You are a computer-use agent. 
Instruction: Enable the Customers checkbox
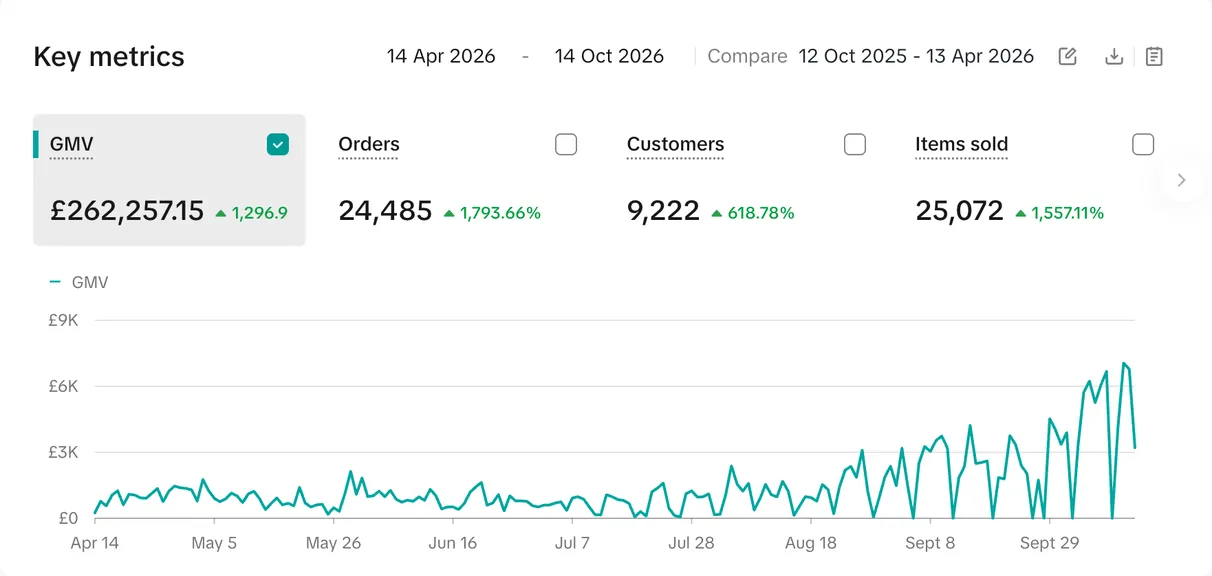855,145
